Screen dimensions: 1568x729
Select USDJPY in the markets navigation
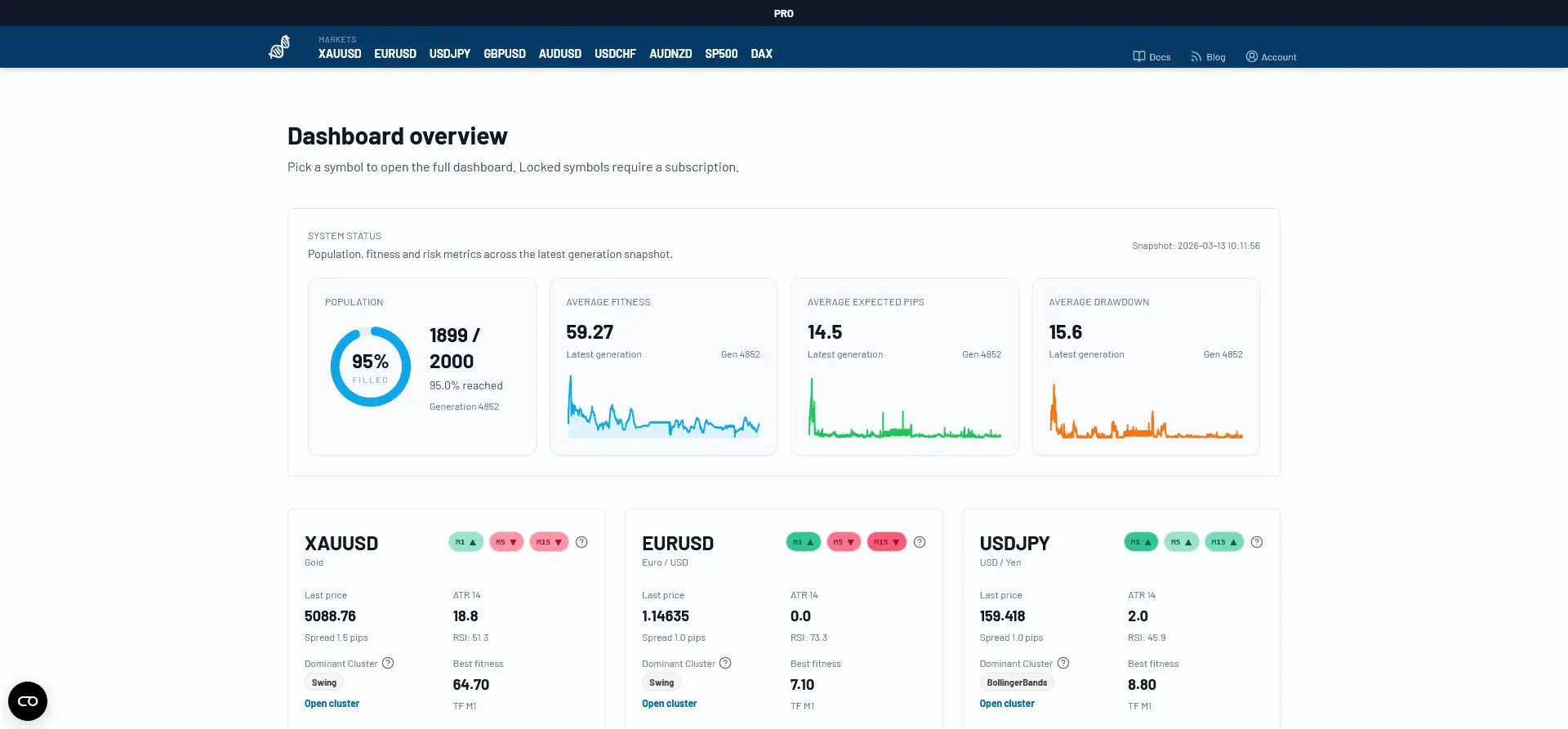pos(450,54)
